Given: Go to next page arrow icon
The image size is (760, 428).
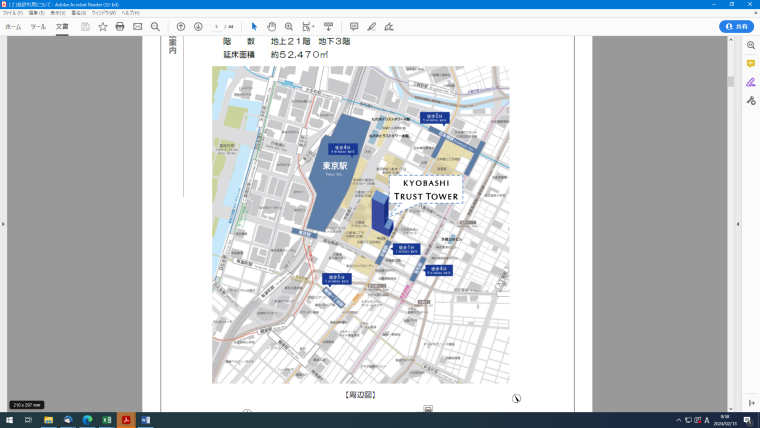Looking at the screenshot, I should 198,27.
